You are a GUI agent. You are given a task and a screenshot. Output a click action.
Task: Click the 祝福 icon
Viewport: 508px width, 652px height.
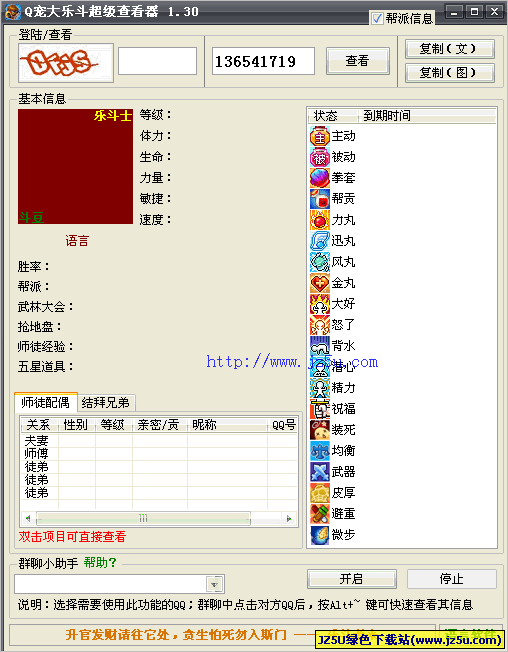click(320, 409)
